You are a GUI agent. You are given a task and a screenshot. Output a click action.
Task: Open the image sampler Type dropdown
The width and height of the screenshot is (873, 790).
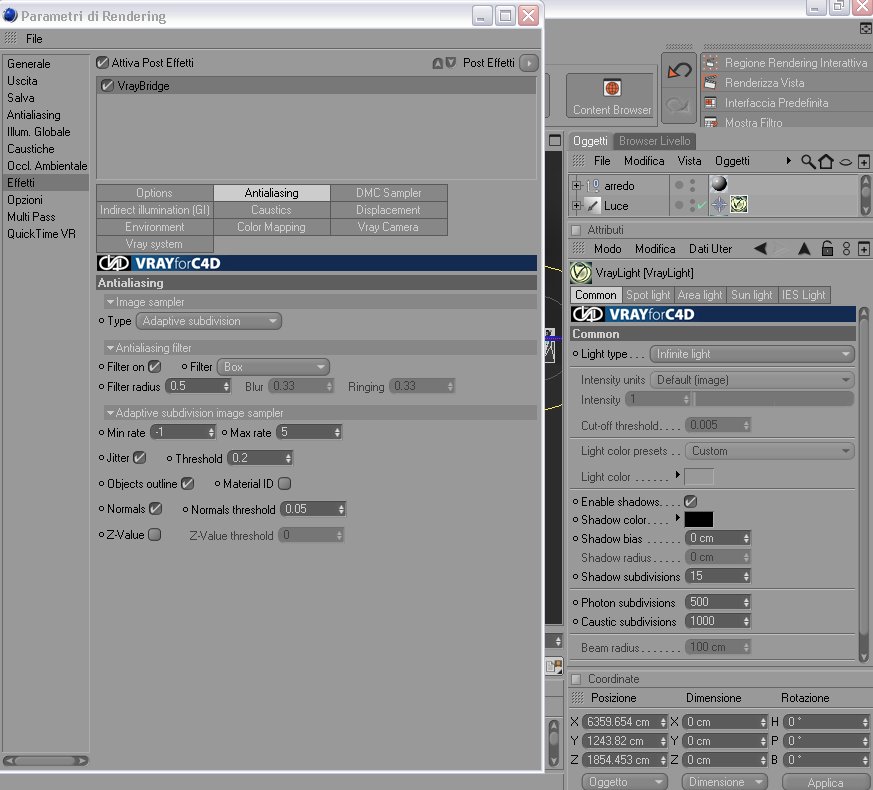click(209, 321)
